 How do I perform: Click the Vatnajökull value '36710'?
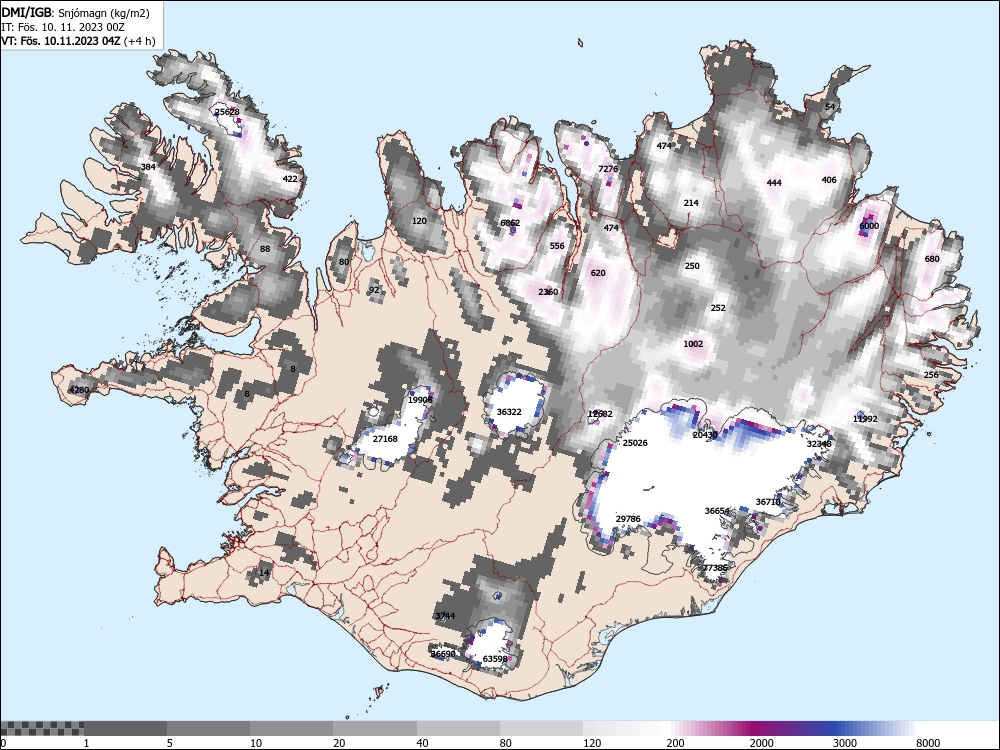pos(768,502)
